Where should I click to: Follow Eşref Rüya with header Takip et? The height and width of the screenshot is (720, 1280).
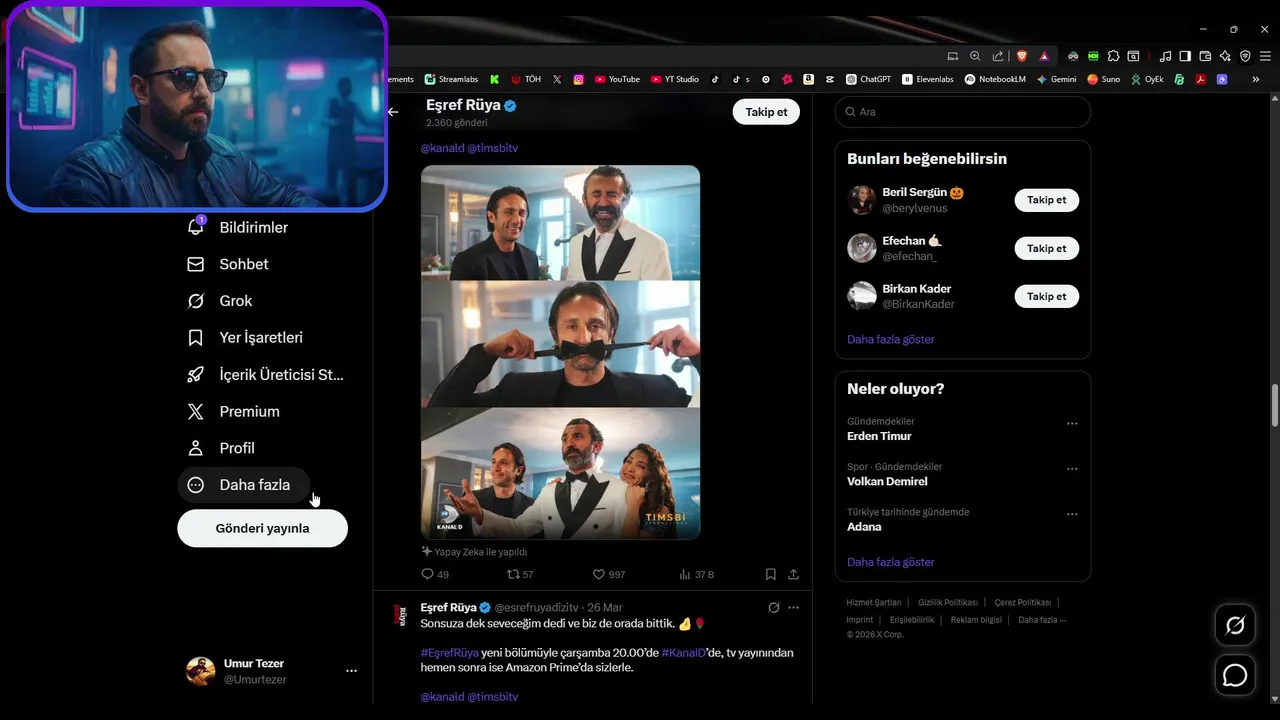(766, 112)
